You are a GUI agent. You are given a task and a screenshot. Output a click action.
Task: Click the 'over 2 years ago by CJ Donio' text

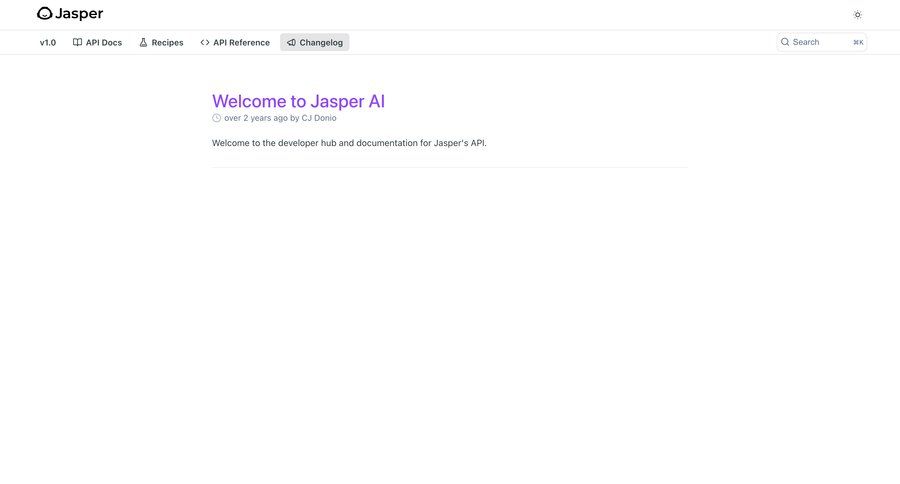(x=280, y=118)
